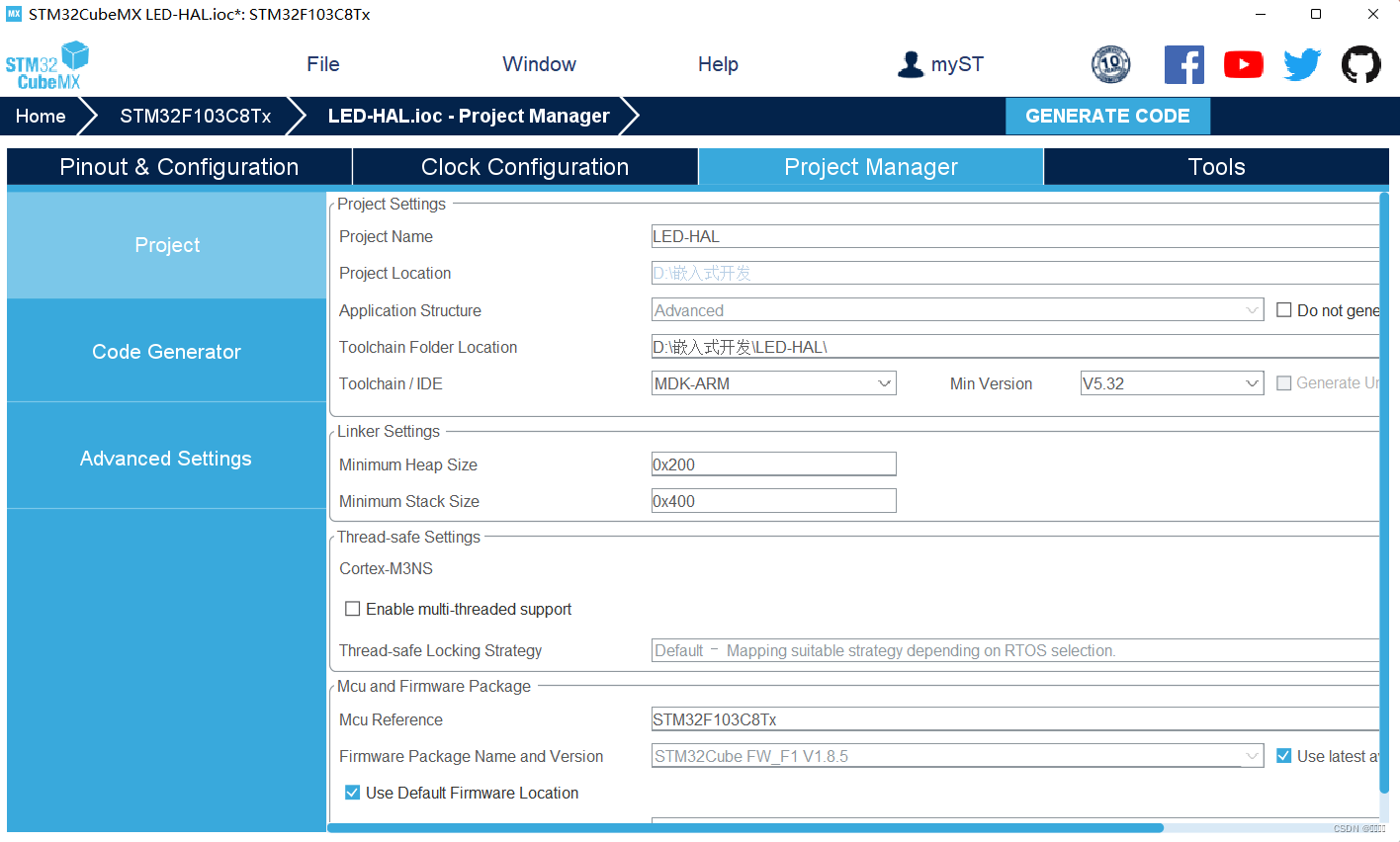Go to Home breadcrumb
The width and height of the screenshot is (1400, 842).
[41, 116]
